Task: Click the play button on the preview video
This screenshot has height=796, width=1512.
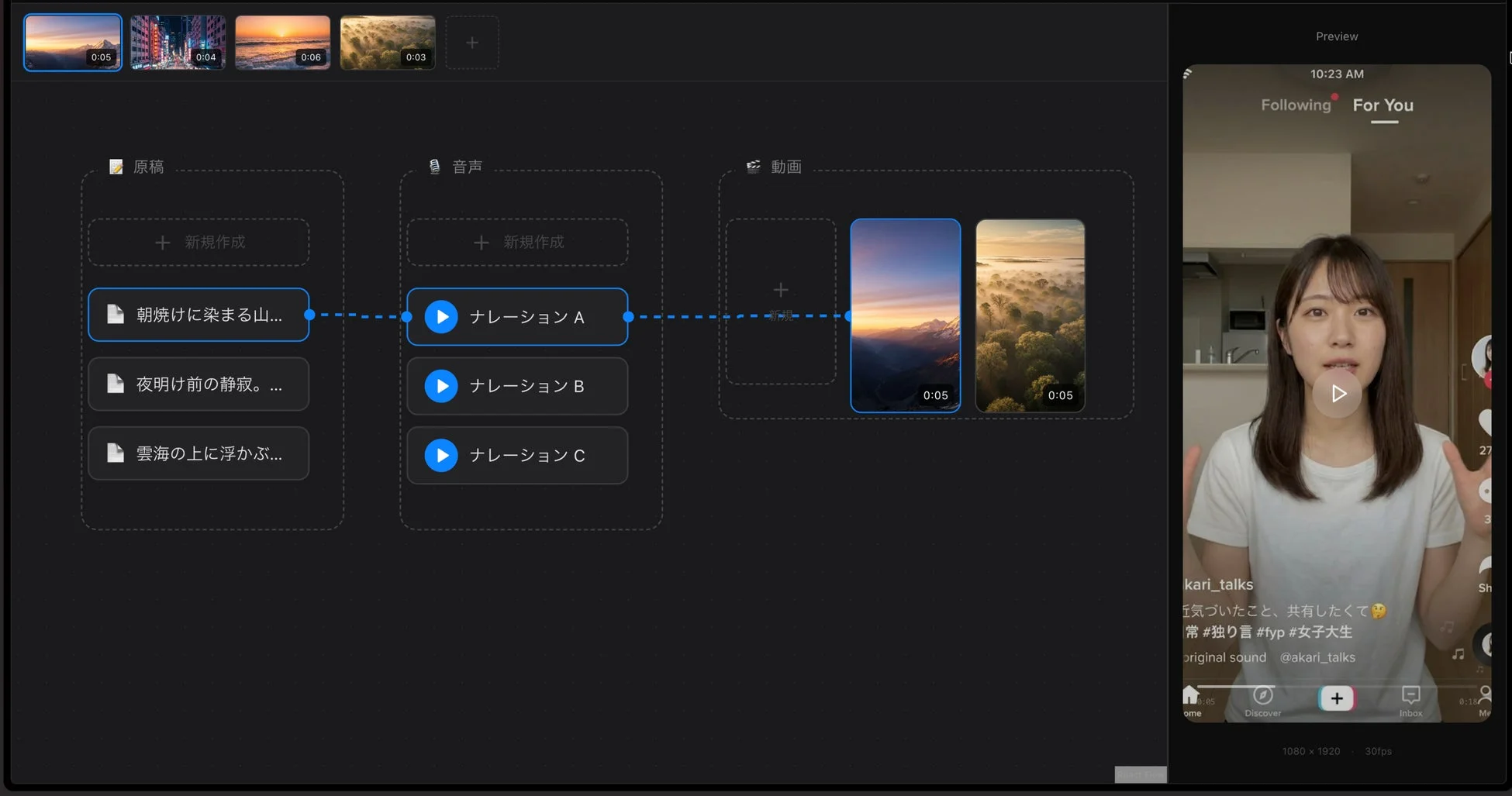Action: (x=1337, y=394)
